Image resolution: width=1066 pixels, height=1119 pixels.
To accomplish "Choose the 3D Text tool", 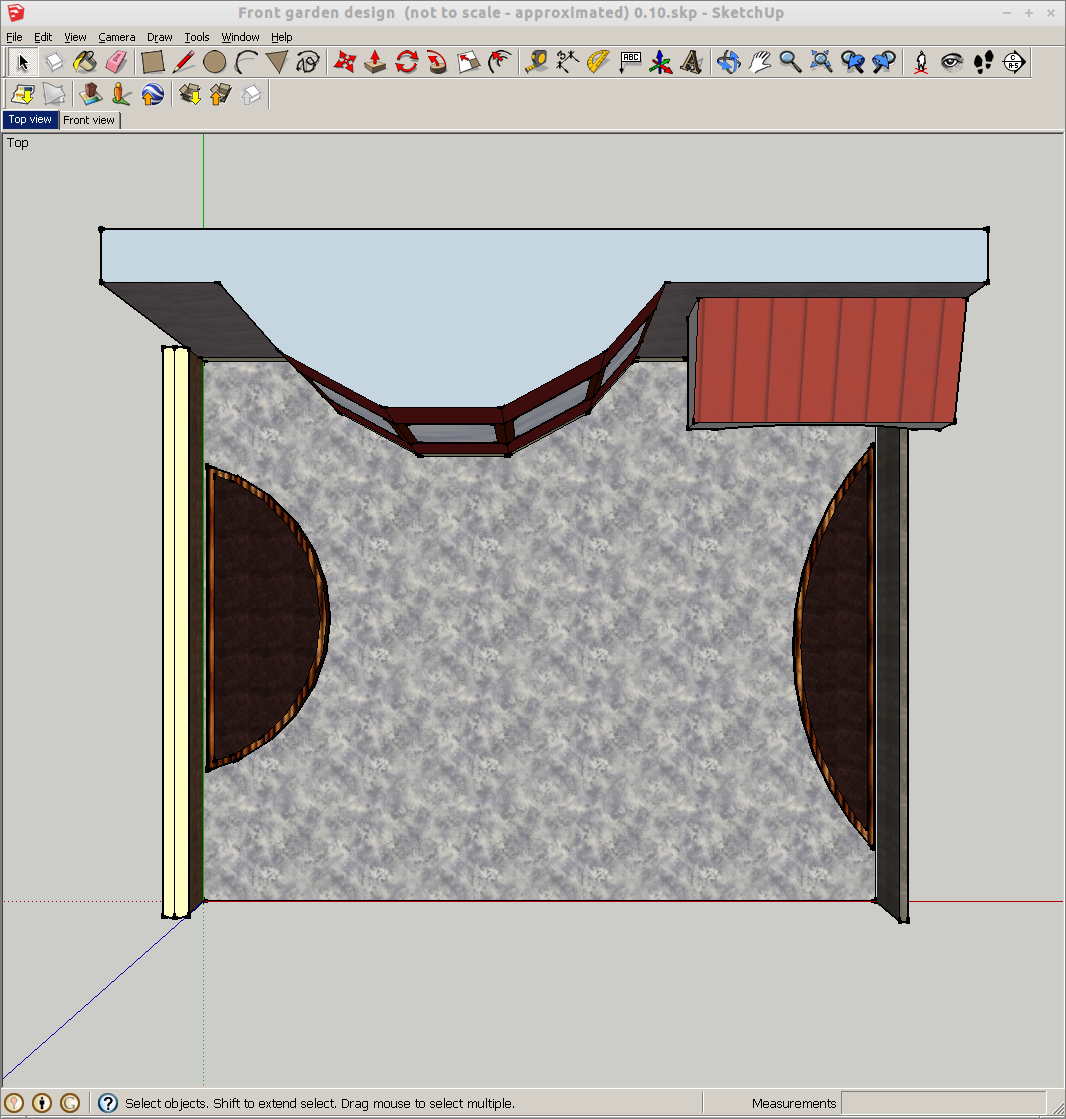I will (691, 62).
